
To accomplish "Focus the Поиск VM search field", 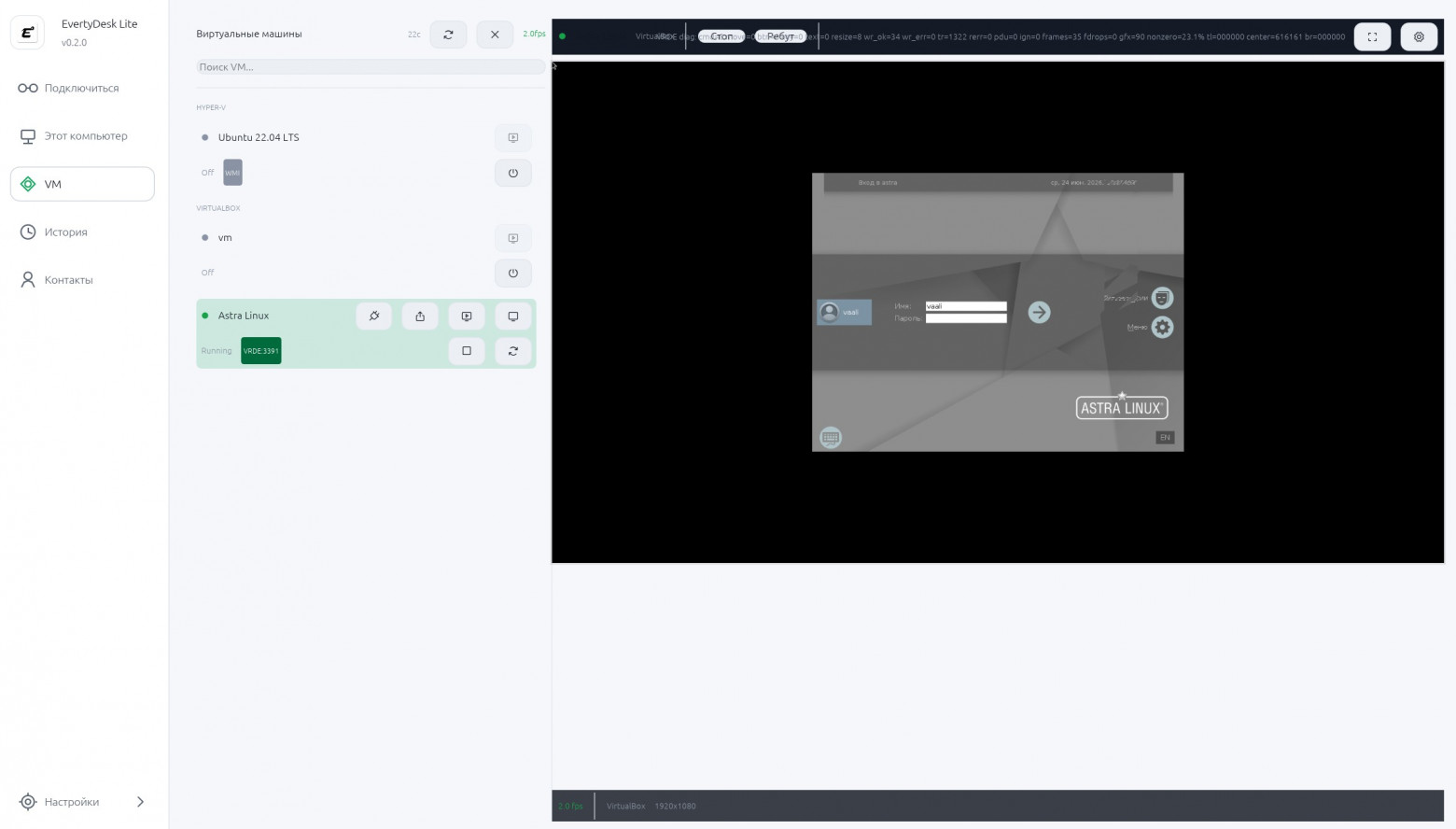I will click(371, 67).
